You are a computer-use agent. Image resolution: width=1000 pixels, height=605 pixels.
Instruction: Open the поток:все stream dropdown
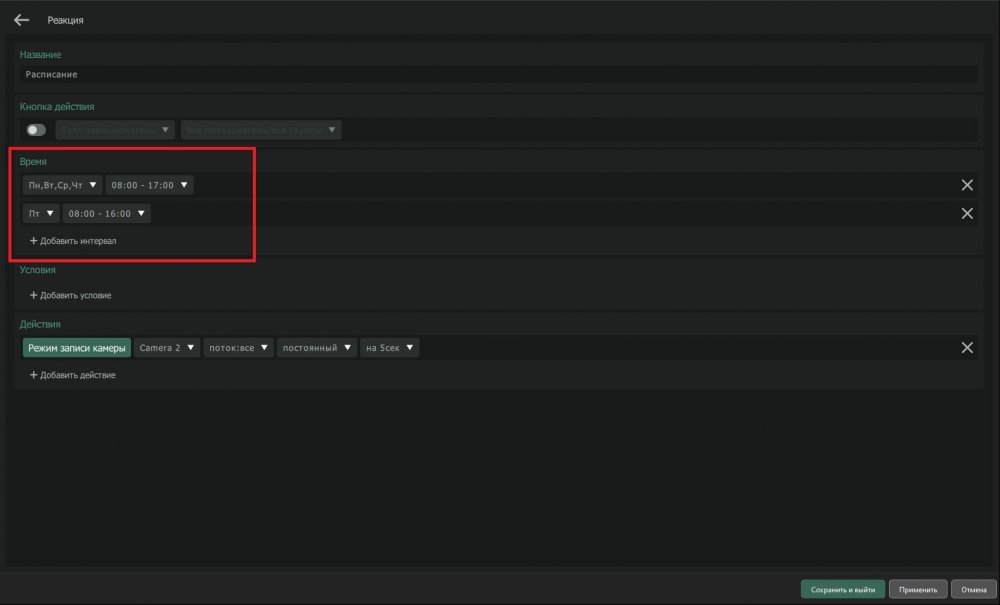[238, 348]
